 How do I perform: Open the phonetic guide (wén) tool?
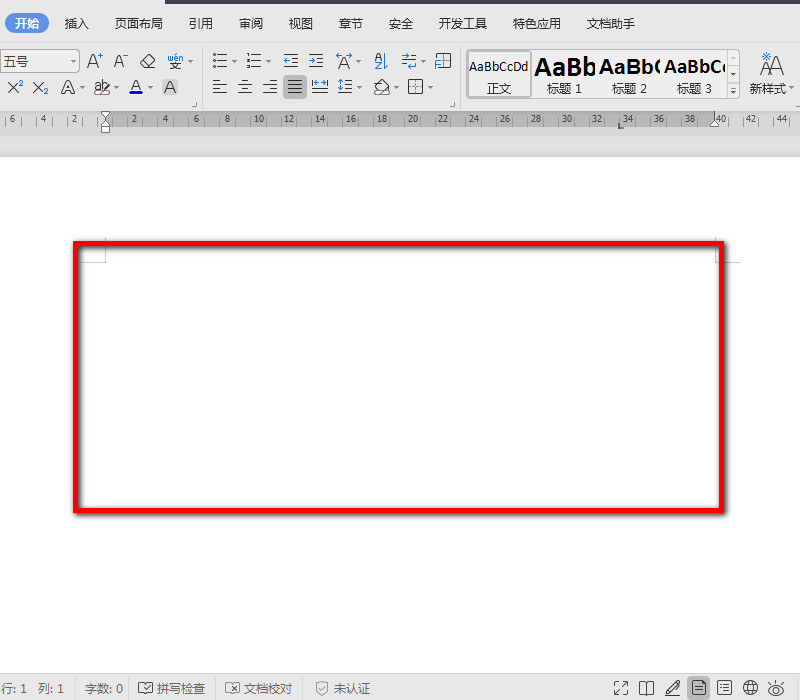click(x=175, y=61)
